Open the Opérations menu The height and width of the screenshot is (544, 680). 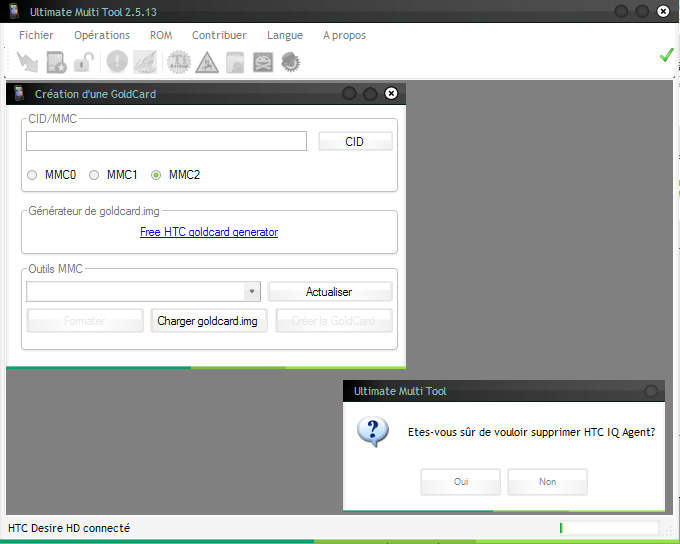pos(102,35)
